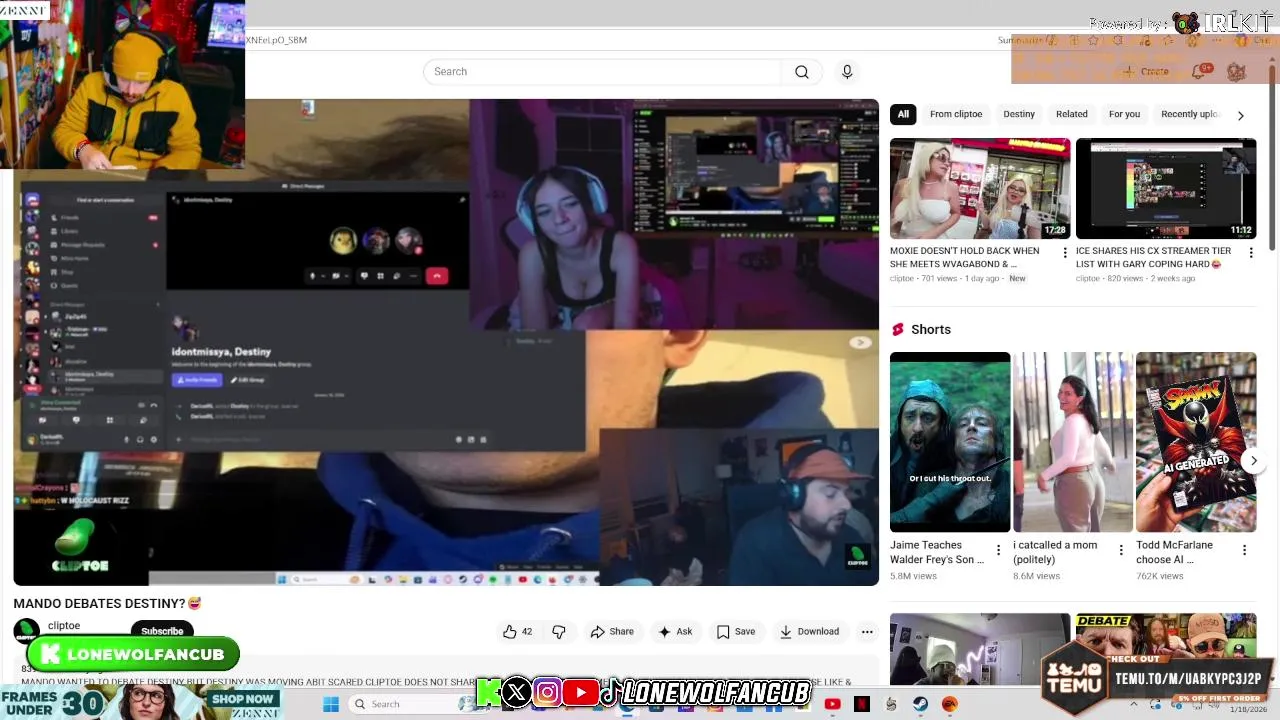Select the Destiny filter chip
1280x720 pixels.
click(x=1019, y=114)
